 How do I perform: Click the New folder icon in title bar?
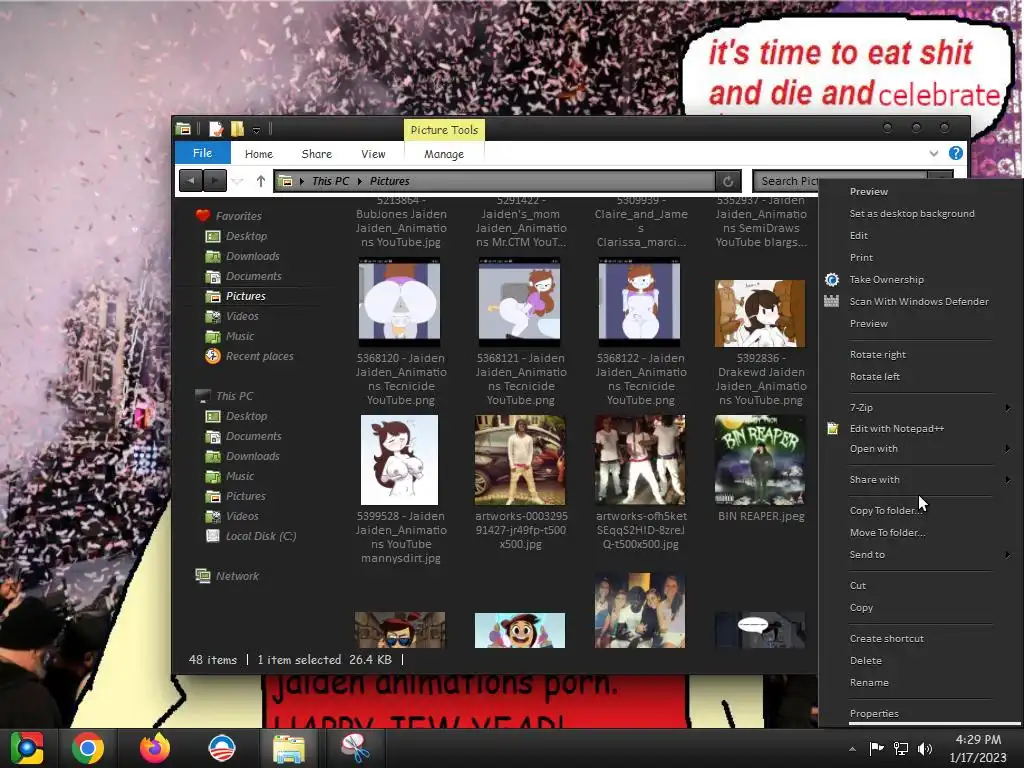click(x=237, y=129)
